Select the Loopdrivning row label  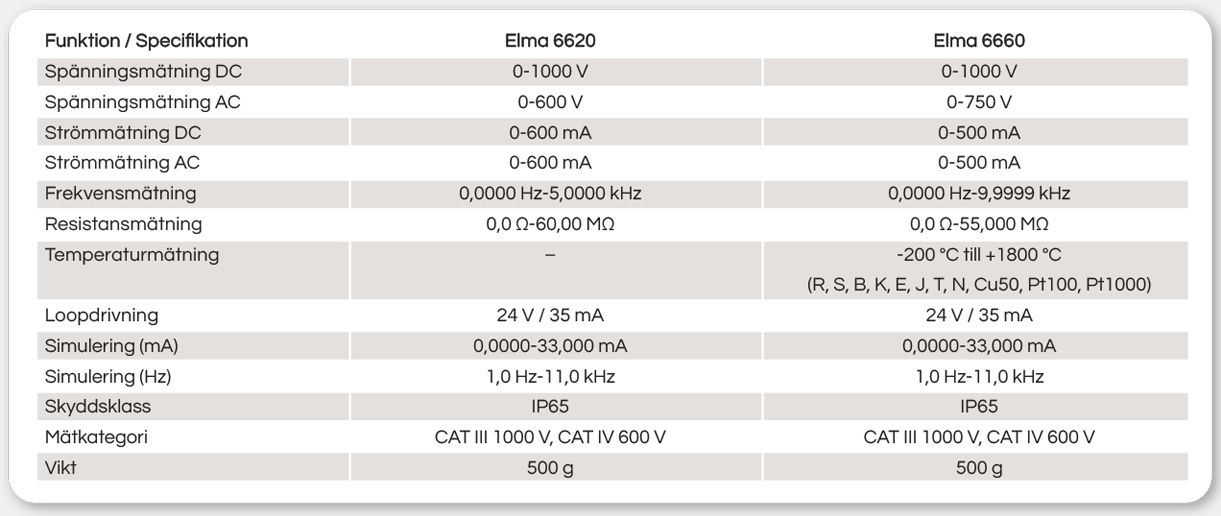pyautogui.click(x=102, y=315)
